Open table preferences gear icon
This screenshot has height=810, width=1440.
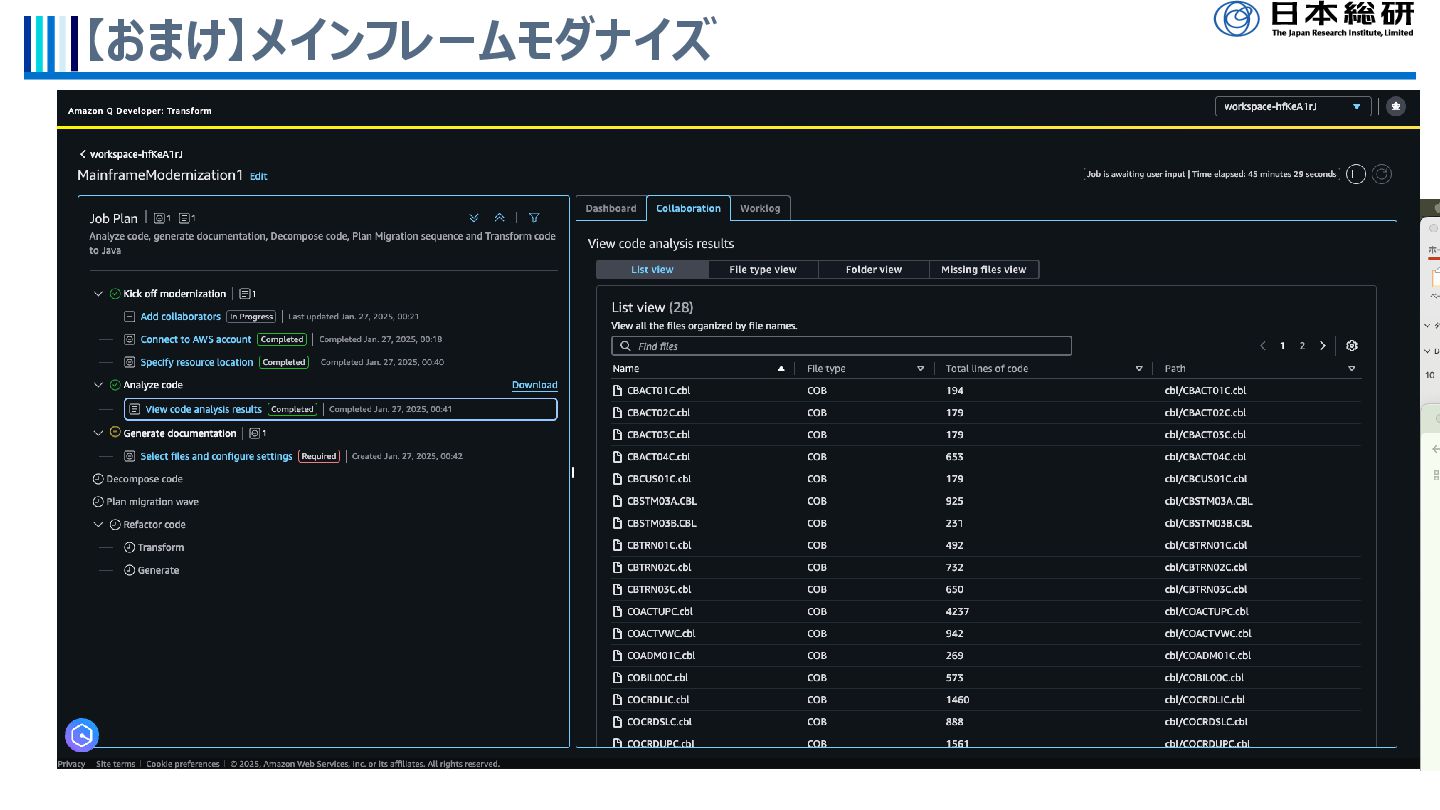click(x=1352, y=346)
